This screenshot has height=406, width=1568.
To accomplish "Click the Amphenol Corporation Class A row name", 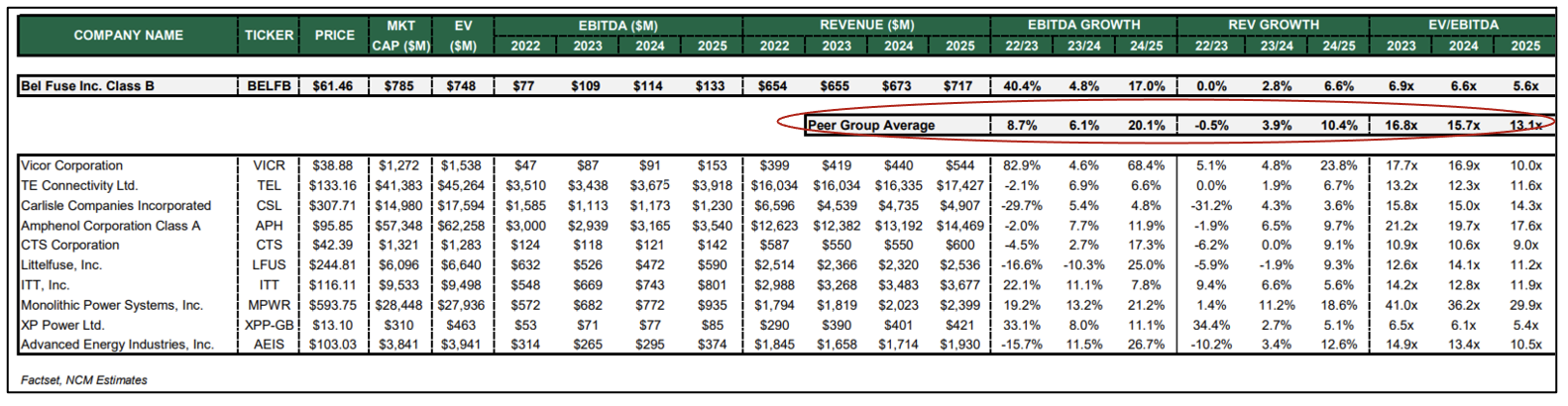I will pyautogui.click(x=111, y=225).
